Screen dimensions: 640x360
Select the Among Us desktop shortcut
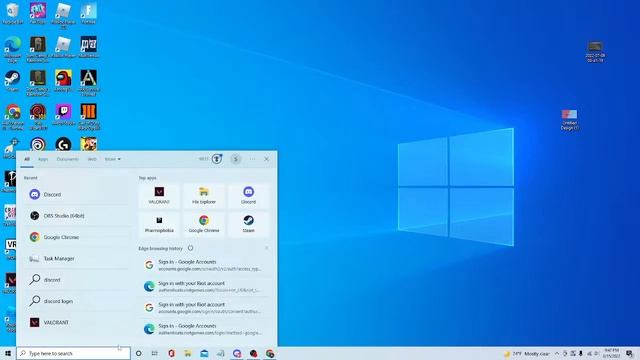pos(63,81)
